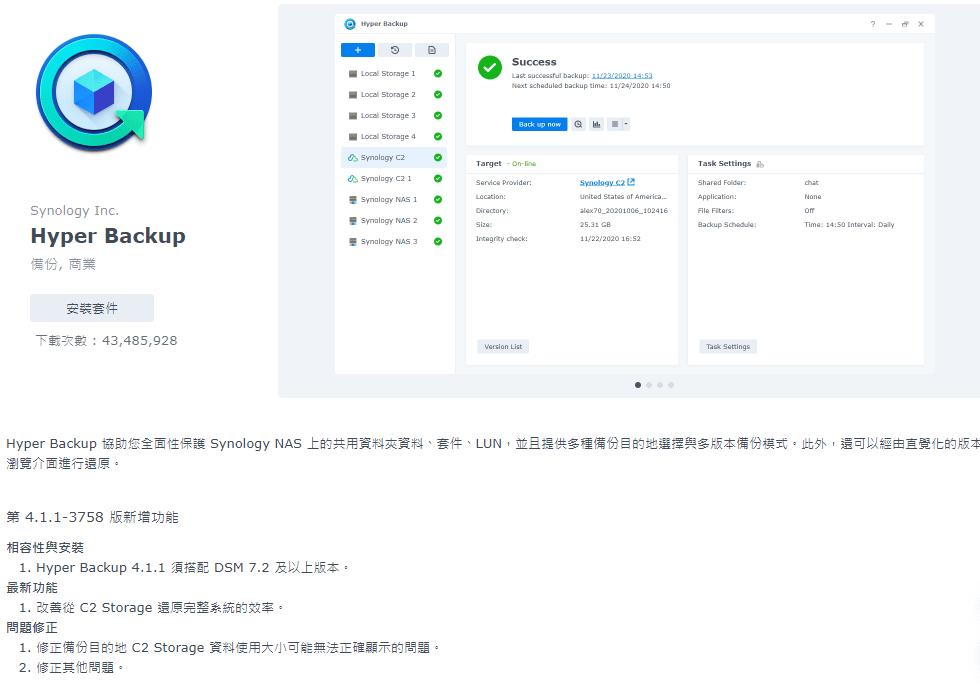Click the Hyper Backup window title icon
Image resolution: width=980 pixels, height=695 pixels.
(x=350, y=24)
